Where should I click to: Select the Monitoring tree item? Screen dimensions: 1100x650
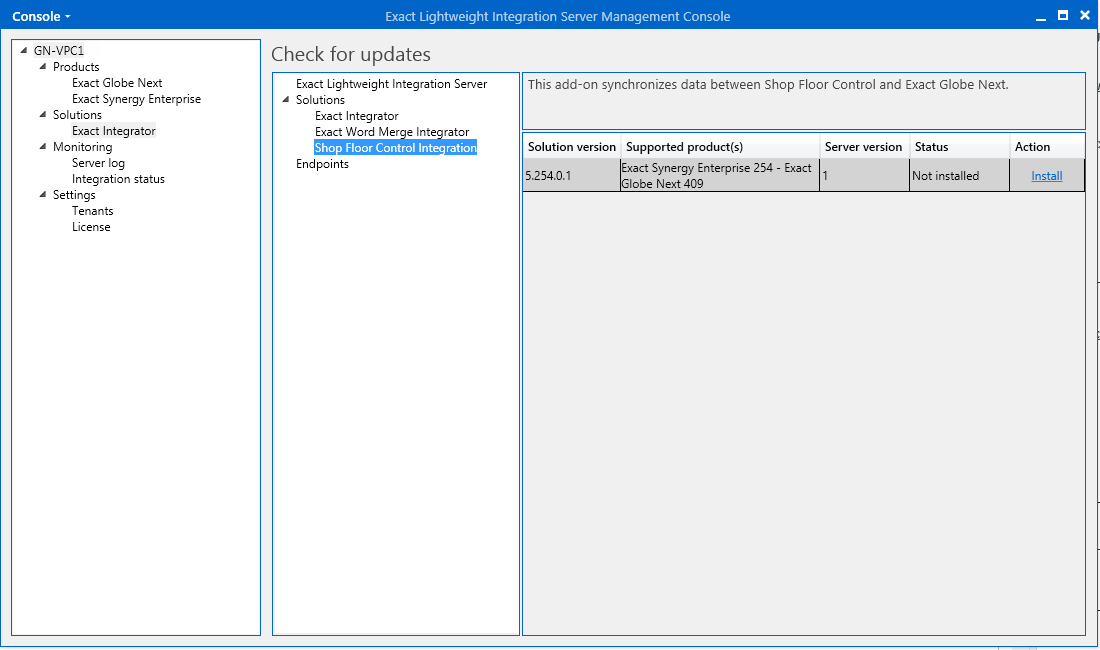tap(82, 147)
